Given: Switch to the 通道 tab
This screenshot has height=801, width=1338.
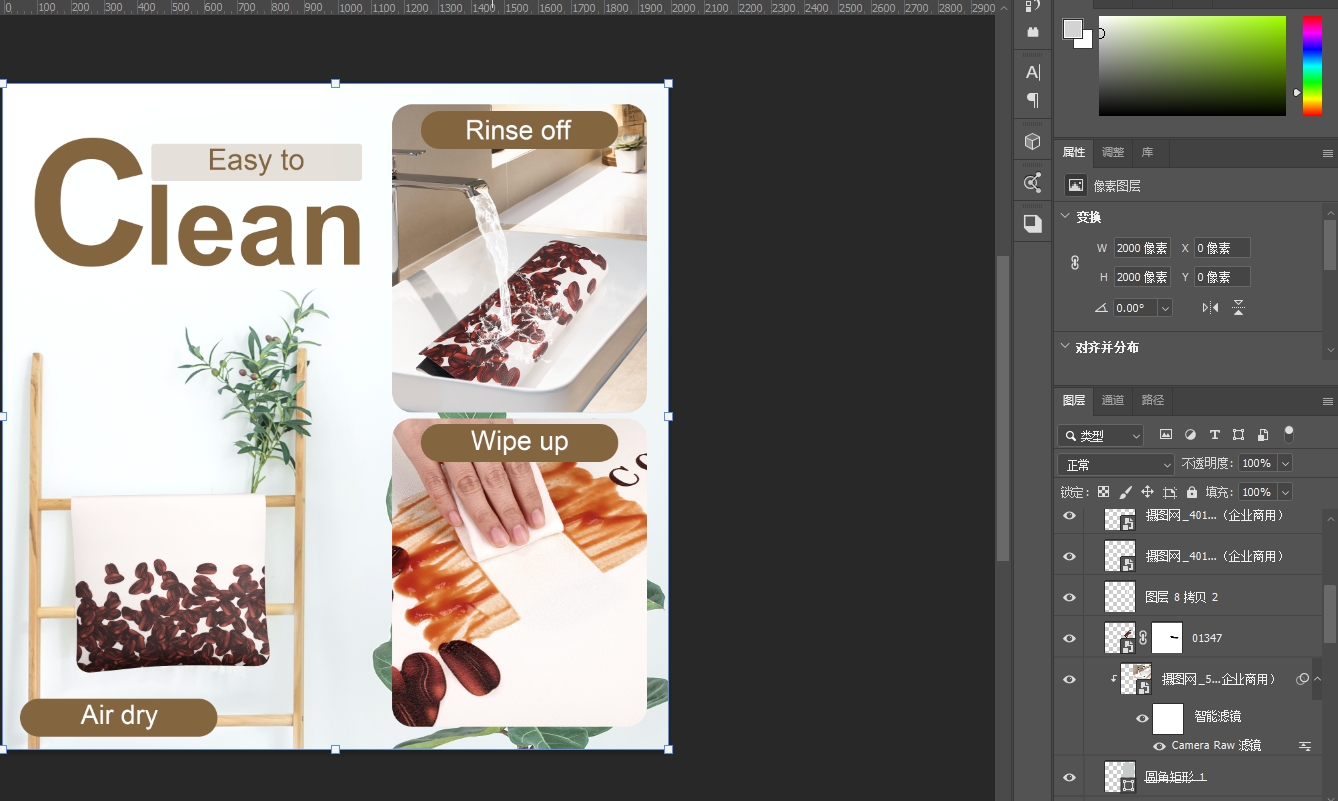Looking at the screenshot, I should coord(1113,400).
